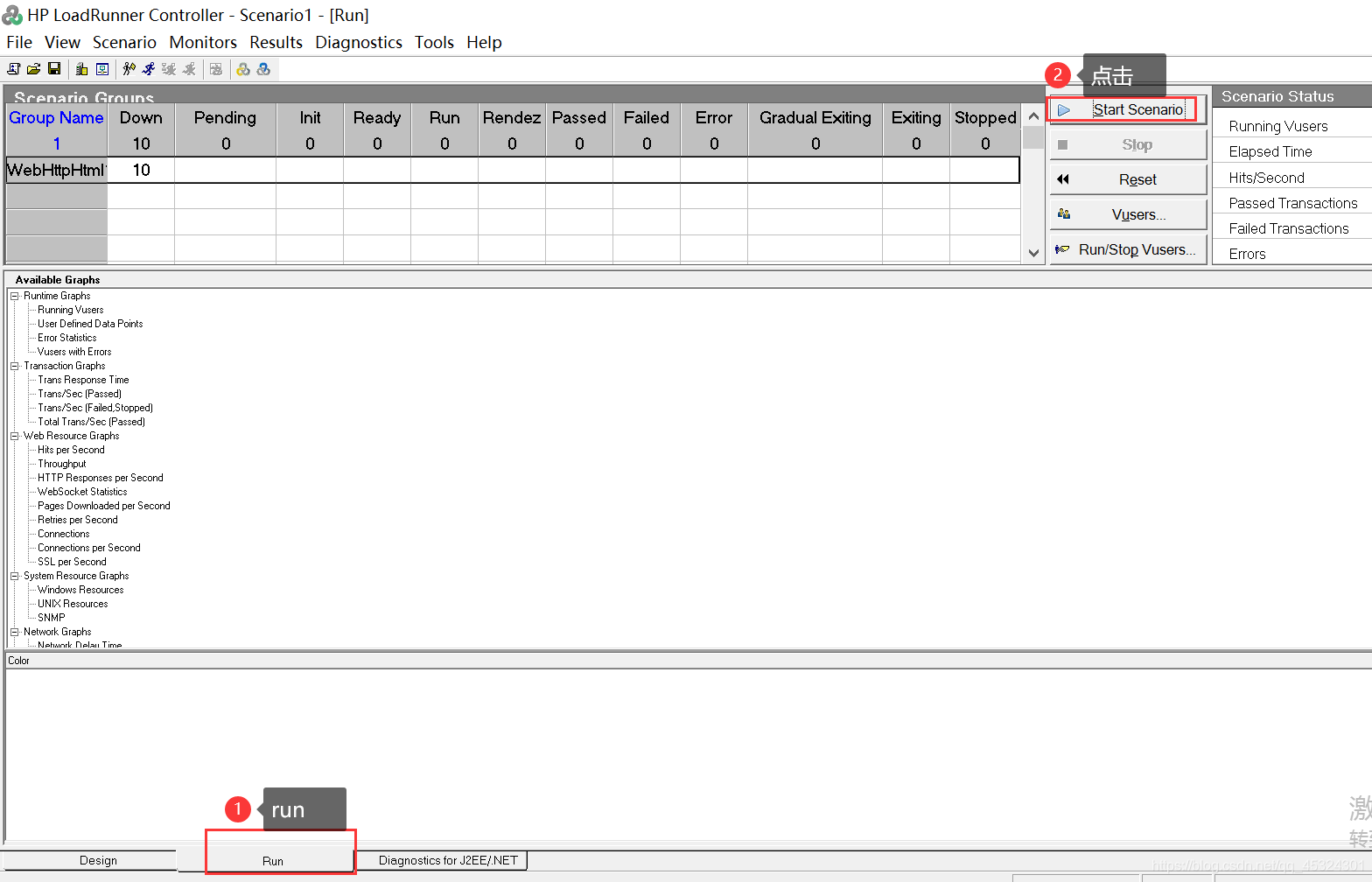Click the Save Scenario floppy icon
The image size is (1372, 882).
pyautogui.click(x=54, y=69)
